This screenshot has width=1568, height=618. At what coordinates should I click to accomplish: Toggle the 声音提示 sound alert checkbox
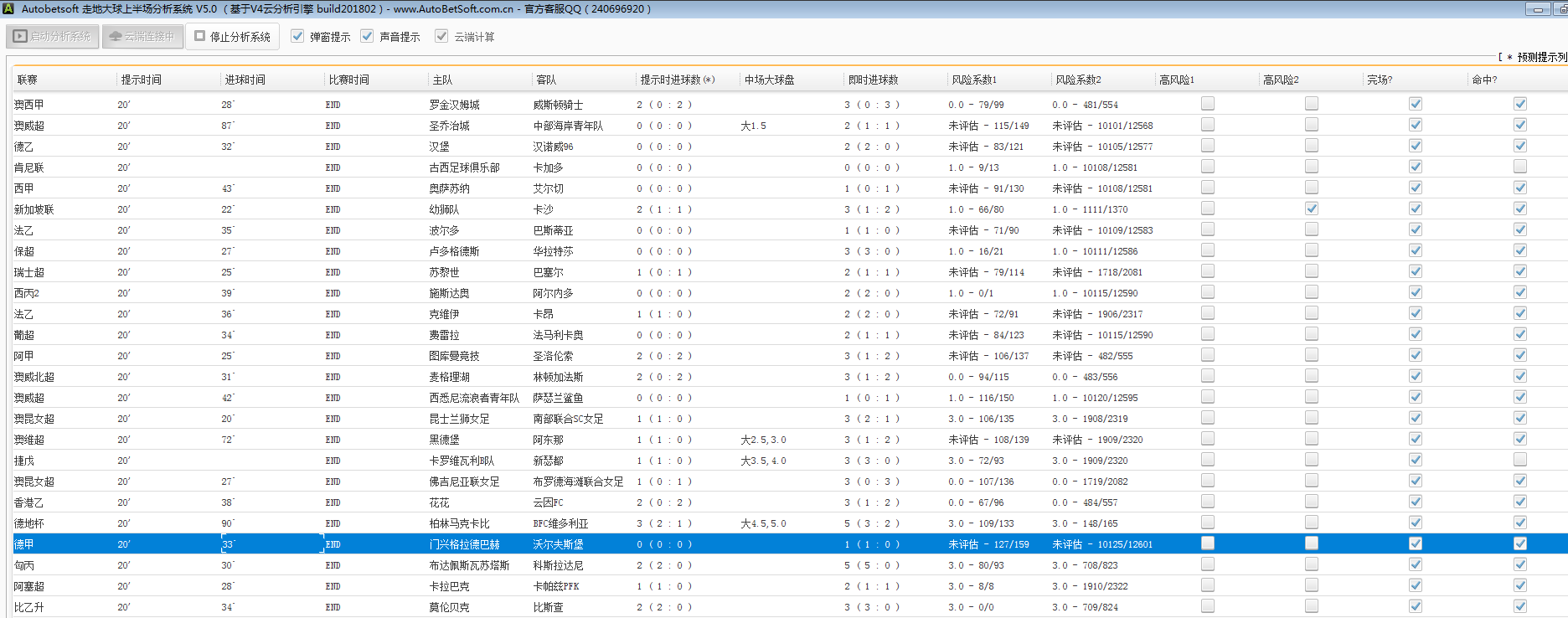click(x=367, y=37)
